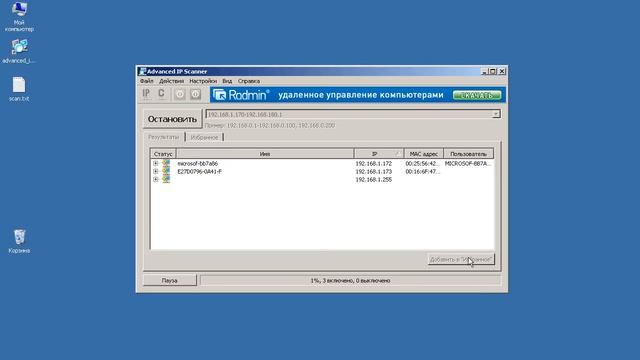This screenshot has width=640, height=360.
Task: Click the IP toolbar icon
Action: pos(146,94)
